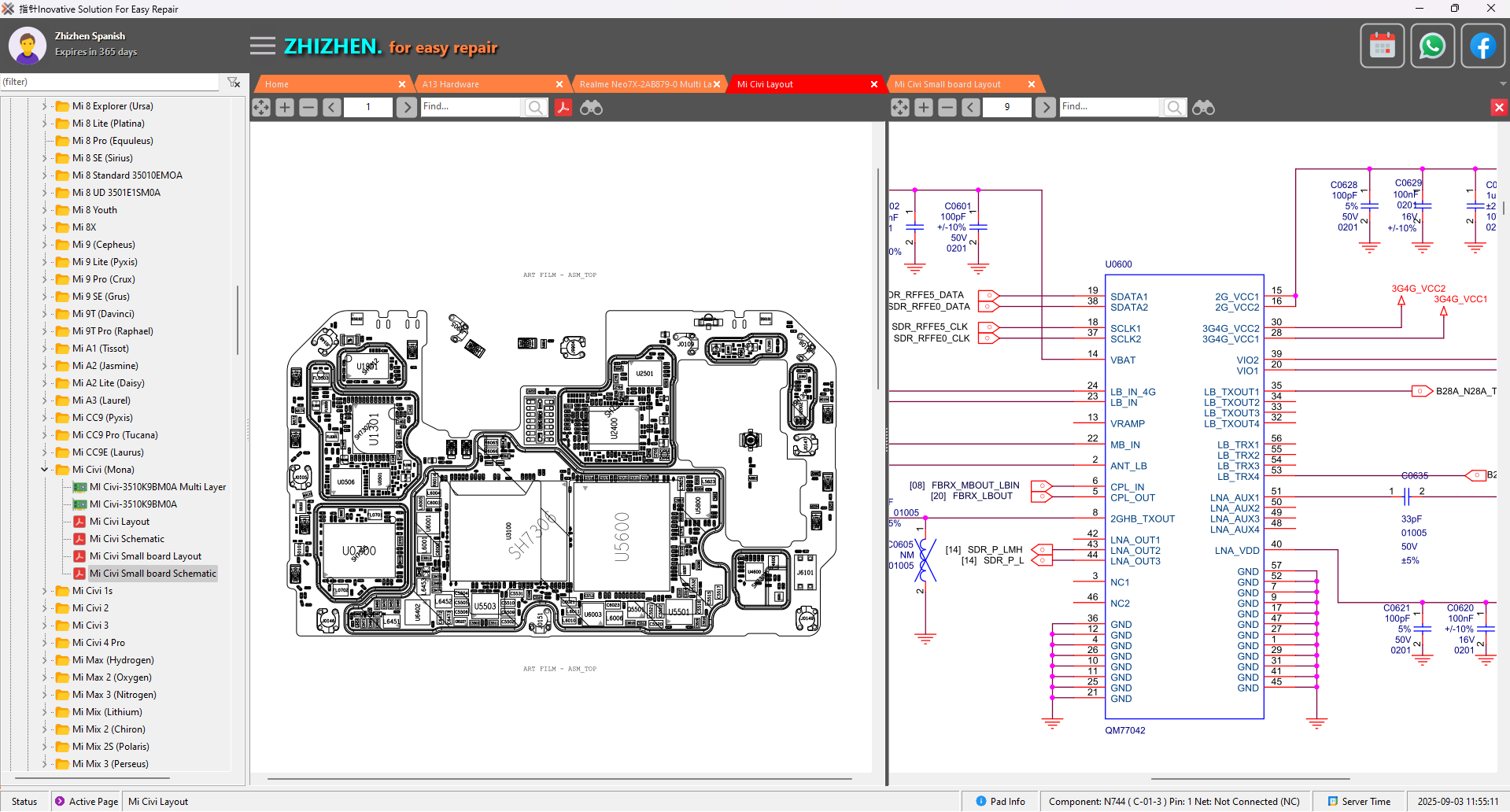The height and width of the screenshot is (812, 1510).
Task: Zoom out on the schematic viewer
Action: (947, 107)
